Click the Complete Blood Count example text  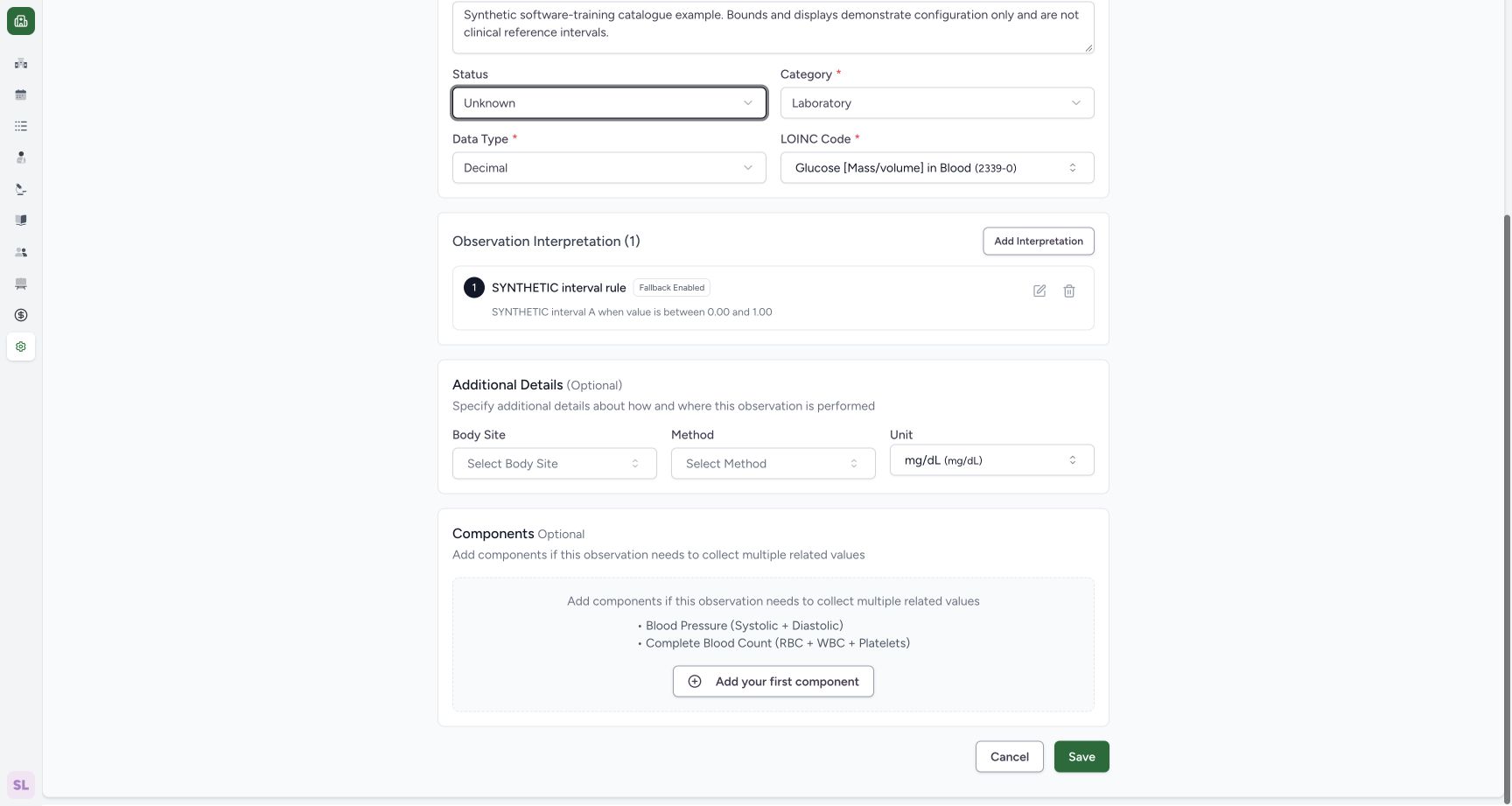click(778, 643)
